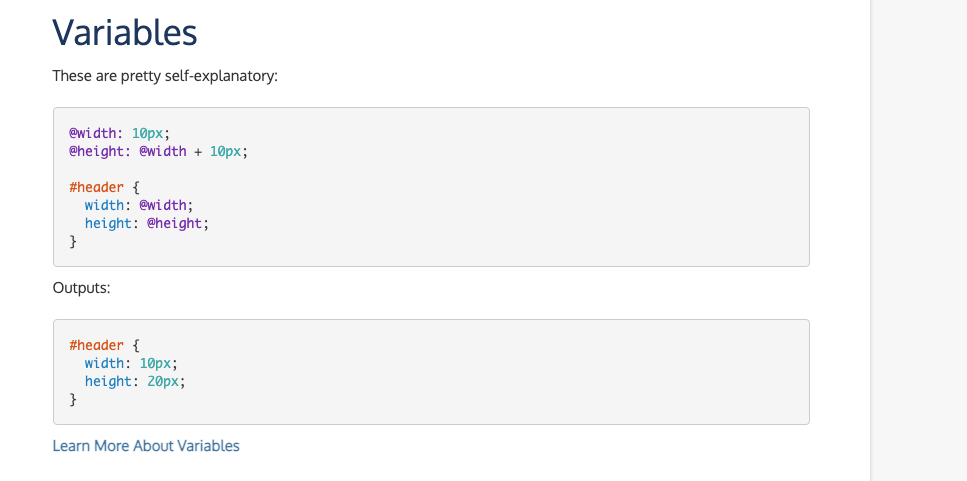Click the Variables page heading

click(125, 33)
